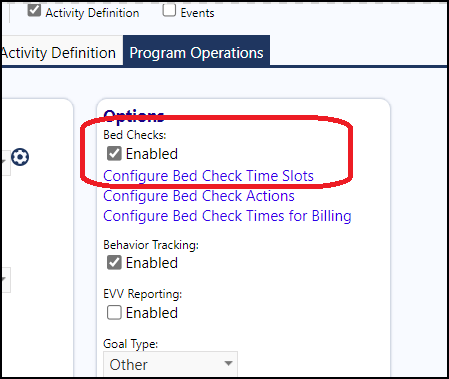
Task: Disable the Bed Checks Enabled checkbox
Action: pyautogui.click(x=114, y=154)
